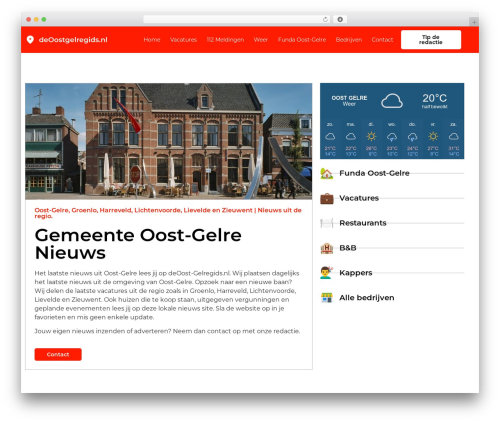Open the 112 Meldingen menu item

225,40
